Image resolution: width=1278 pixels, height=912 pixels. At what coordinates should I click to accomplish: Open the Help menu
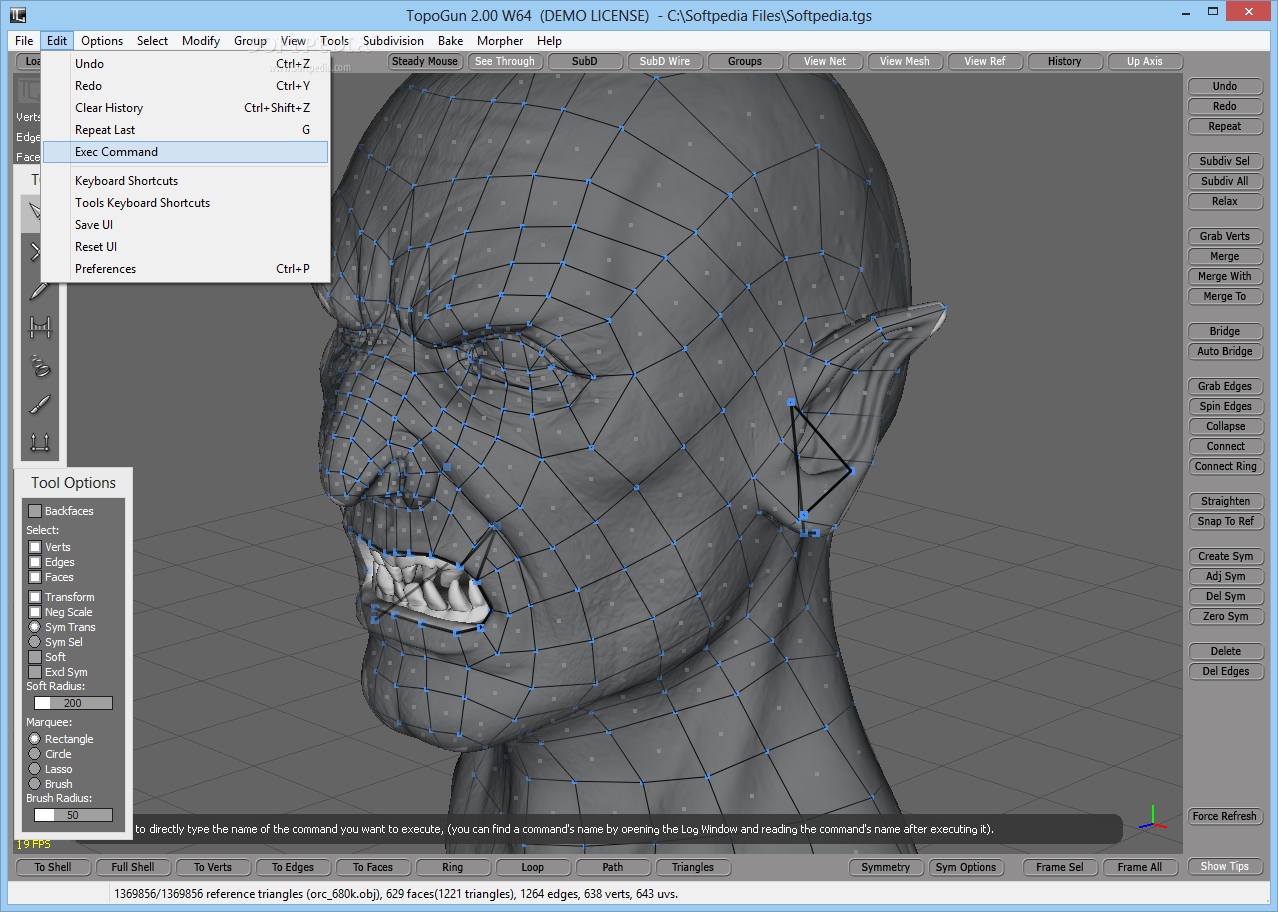(549, 41)
